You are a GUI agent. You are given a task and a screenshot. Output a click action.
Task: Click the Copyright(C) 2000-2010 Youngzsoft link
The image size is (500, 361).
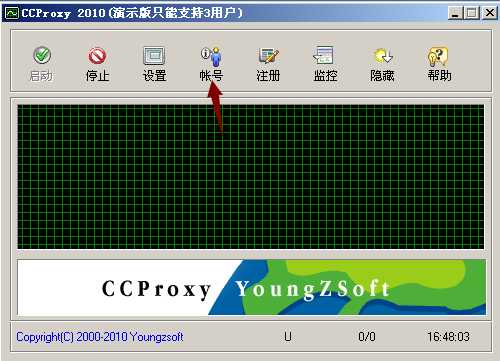point(100,337)
